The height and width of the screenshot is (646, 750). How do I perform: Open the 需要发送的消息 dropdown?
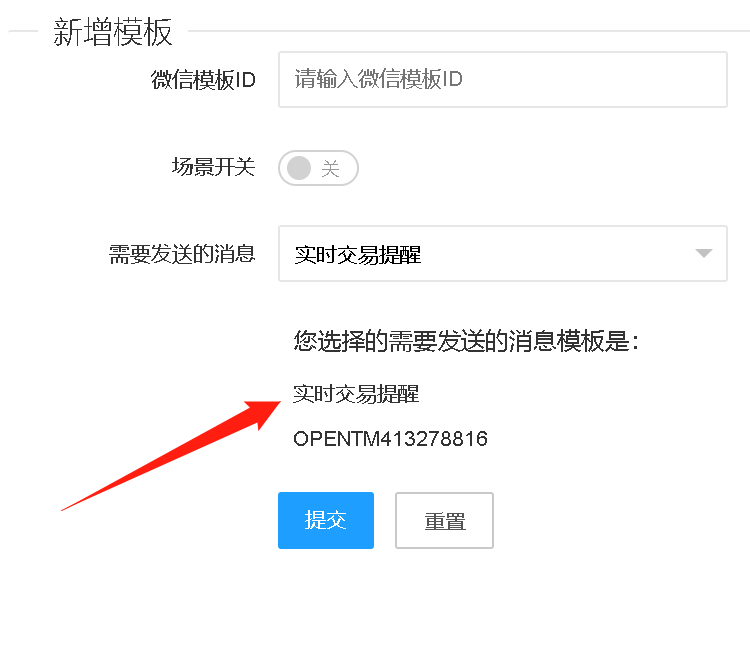pyautogui.click(x=503, y=253)
